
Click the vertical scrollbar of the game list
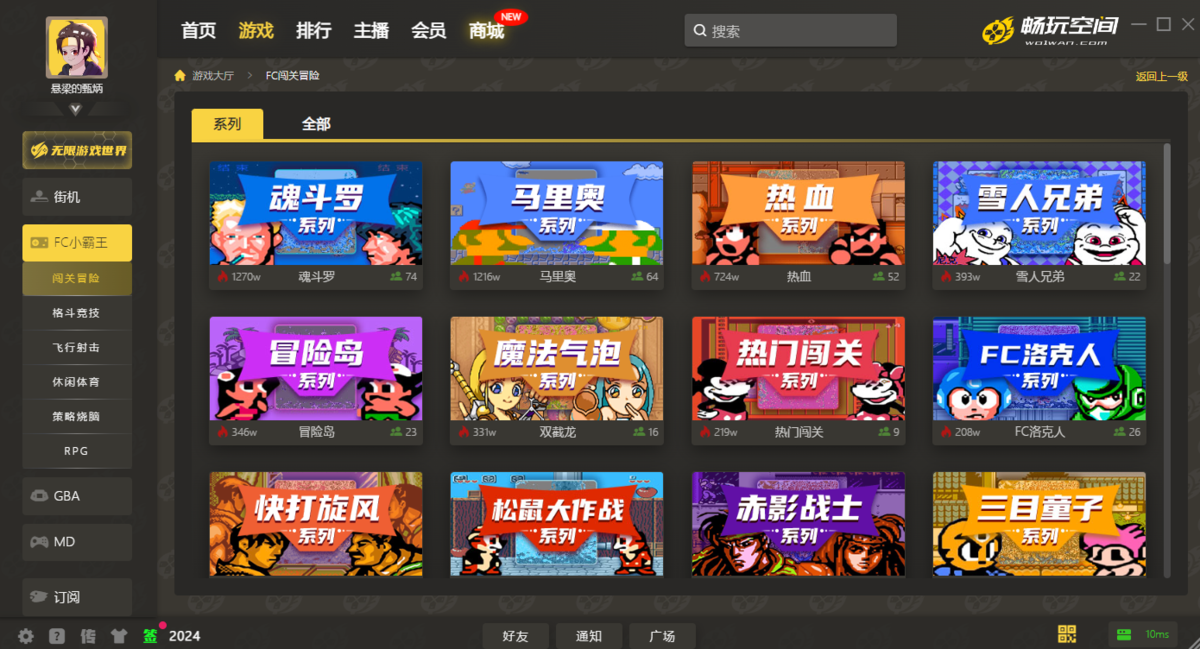(x=1166, y=203)
